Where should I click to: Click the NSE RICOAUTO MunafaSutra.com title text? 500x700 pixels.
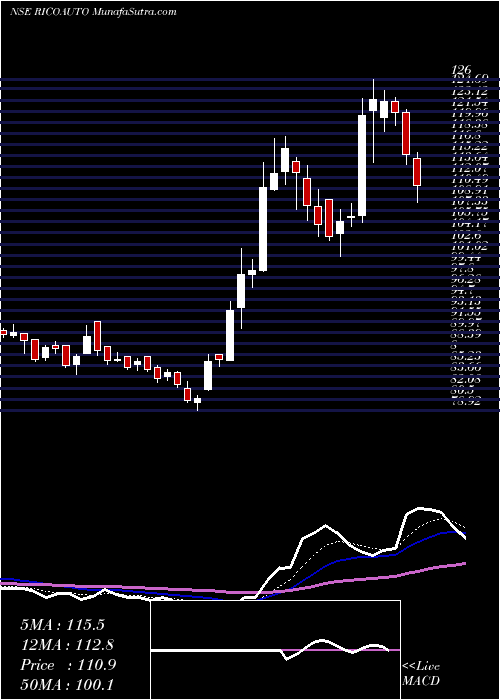coord(93,12)
